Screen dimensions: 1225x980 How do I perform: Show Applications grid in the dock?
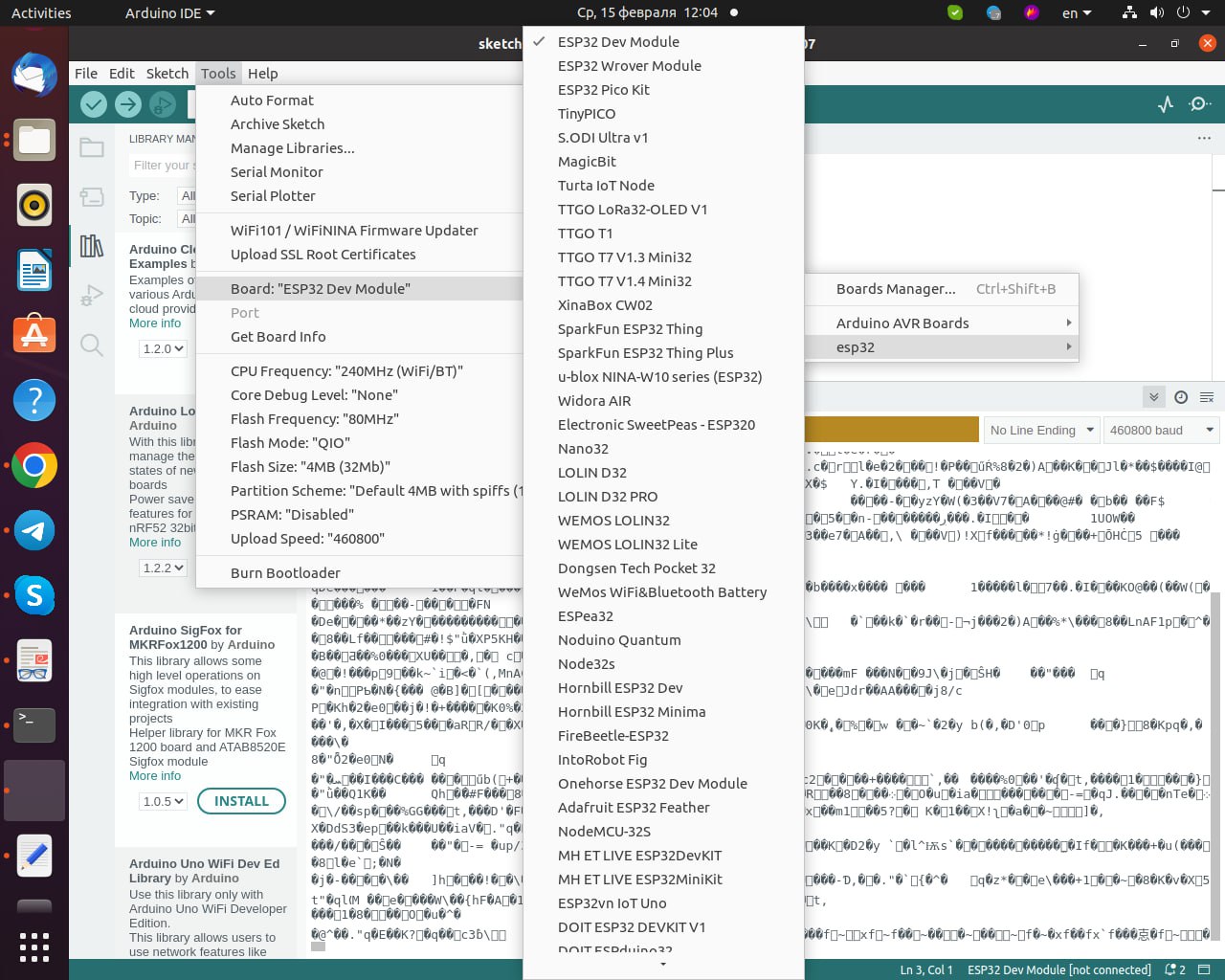tap(34, 947)
